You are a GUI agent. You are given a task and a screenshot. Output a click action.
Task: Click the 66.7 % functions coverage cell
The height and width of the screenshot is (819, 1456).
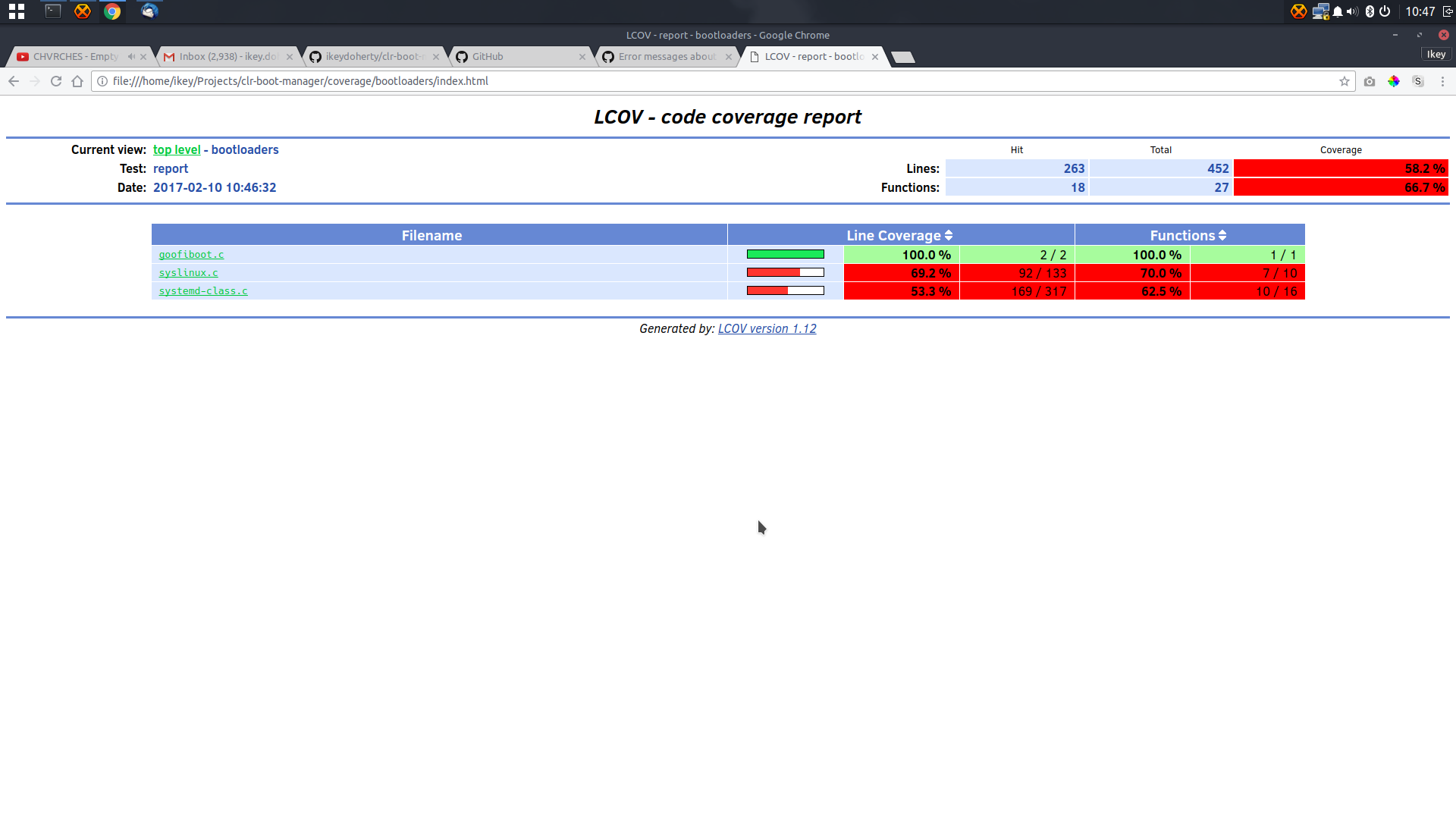[1341, 187]
